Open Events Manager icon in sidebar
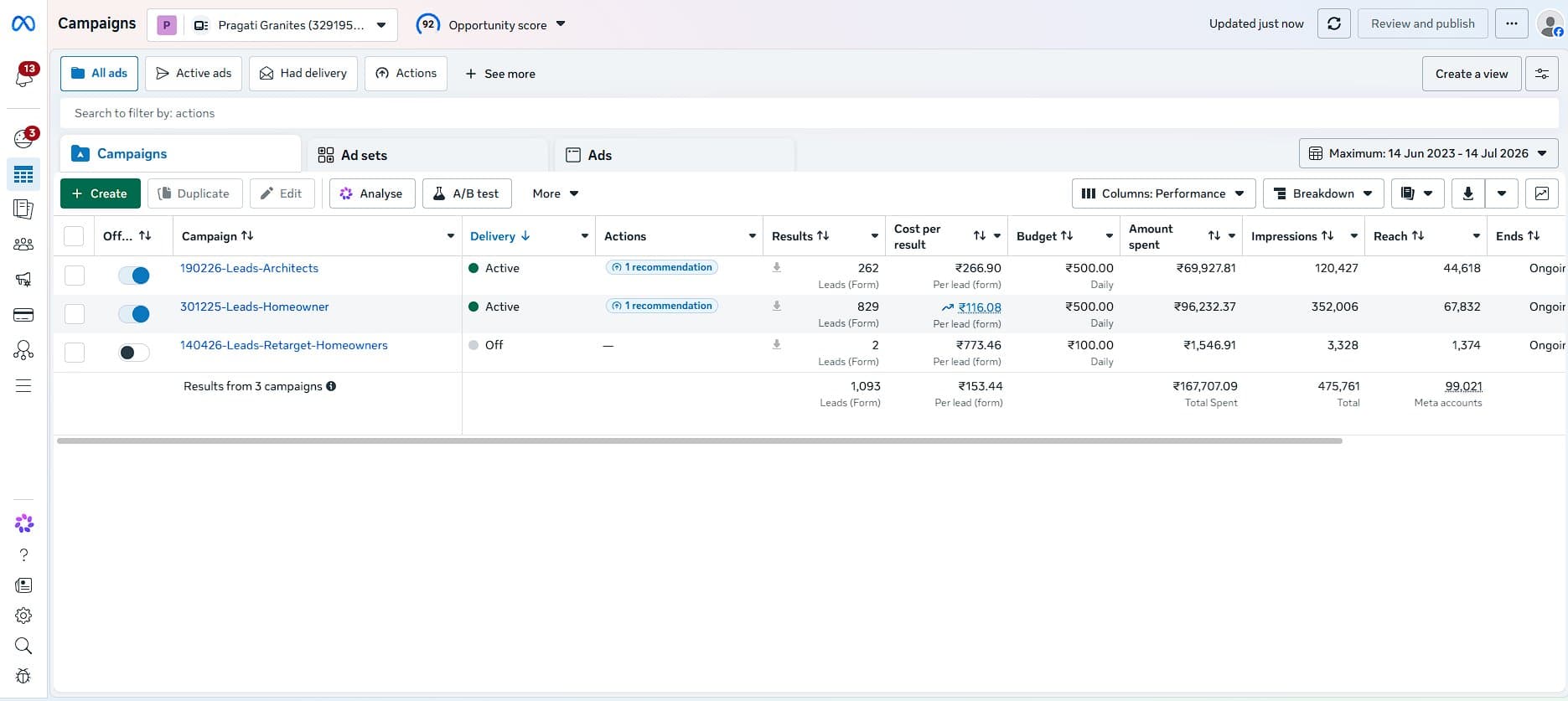 23,350
